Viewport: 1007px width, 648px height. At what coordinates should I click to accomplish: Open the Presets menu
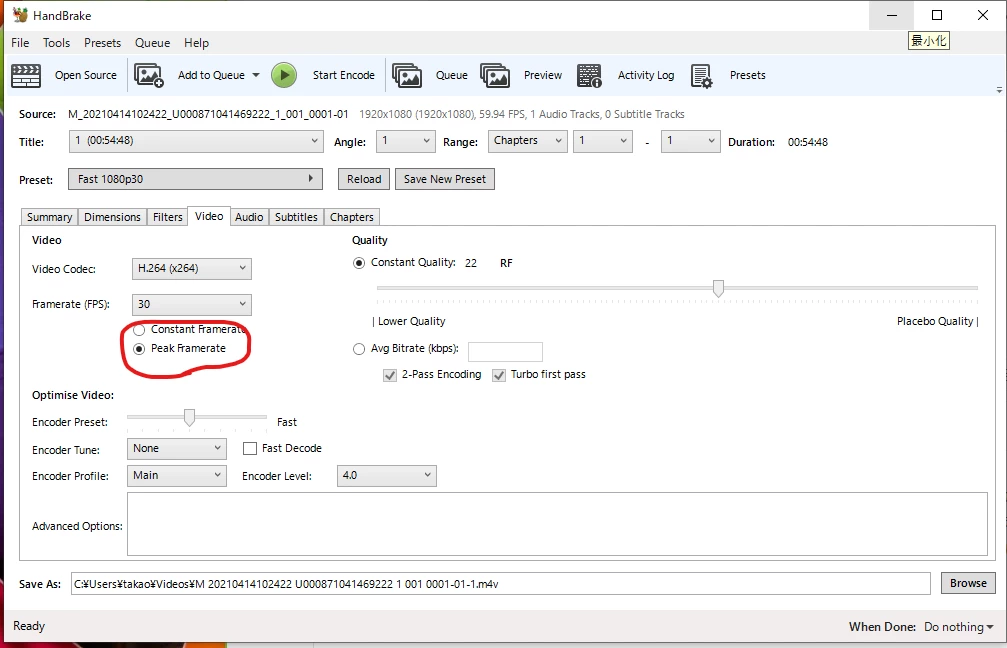[x=102, y=42]
